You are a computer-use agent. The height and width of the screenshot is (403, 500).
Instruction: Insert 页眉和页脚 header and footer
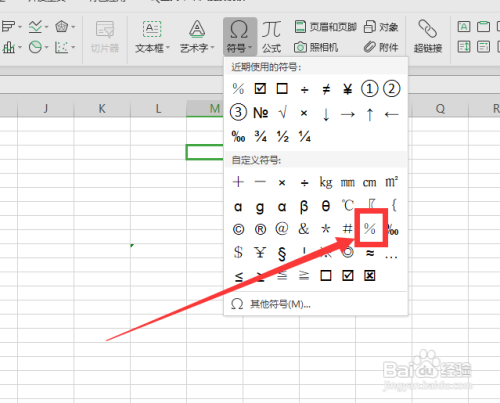coord(326,27)
